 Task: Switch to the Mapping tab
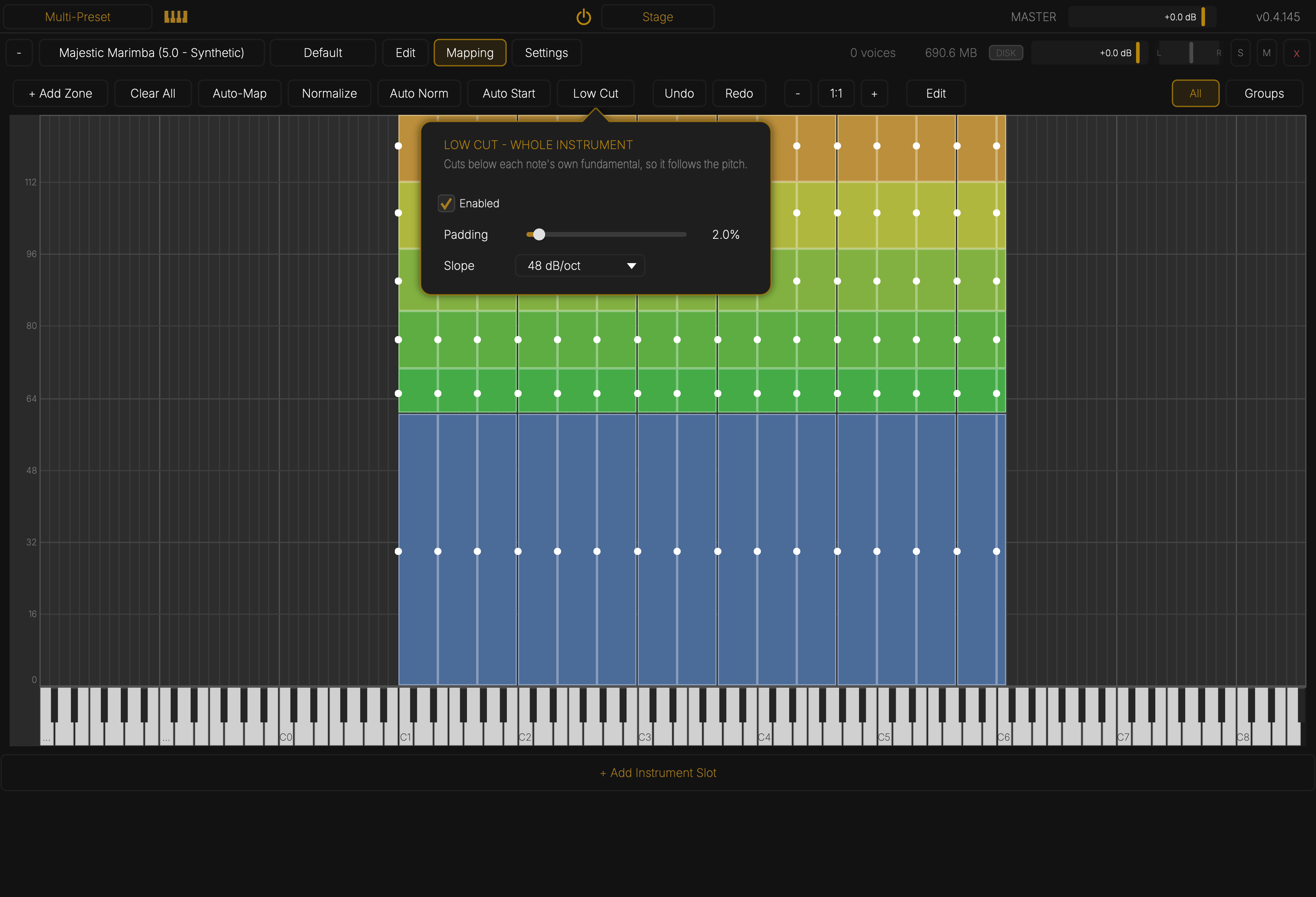[470, 53]
